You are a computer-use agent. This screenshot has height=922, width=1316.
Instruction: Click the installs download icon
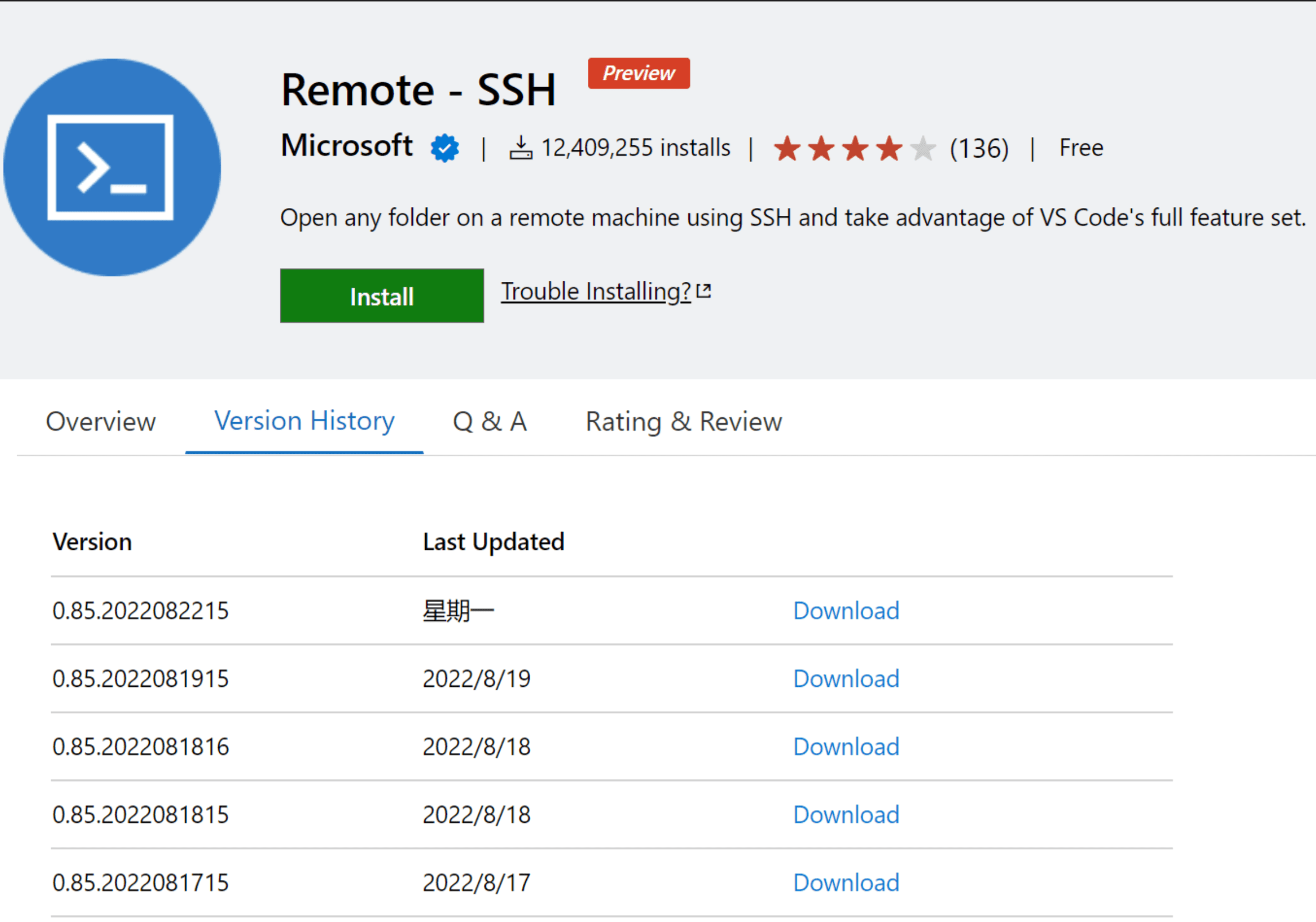(x=521, y=148)
